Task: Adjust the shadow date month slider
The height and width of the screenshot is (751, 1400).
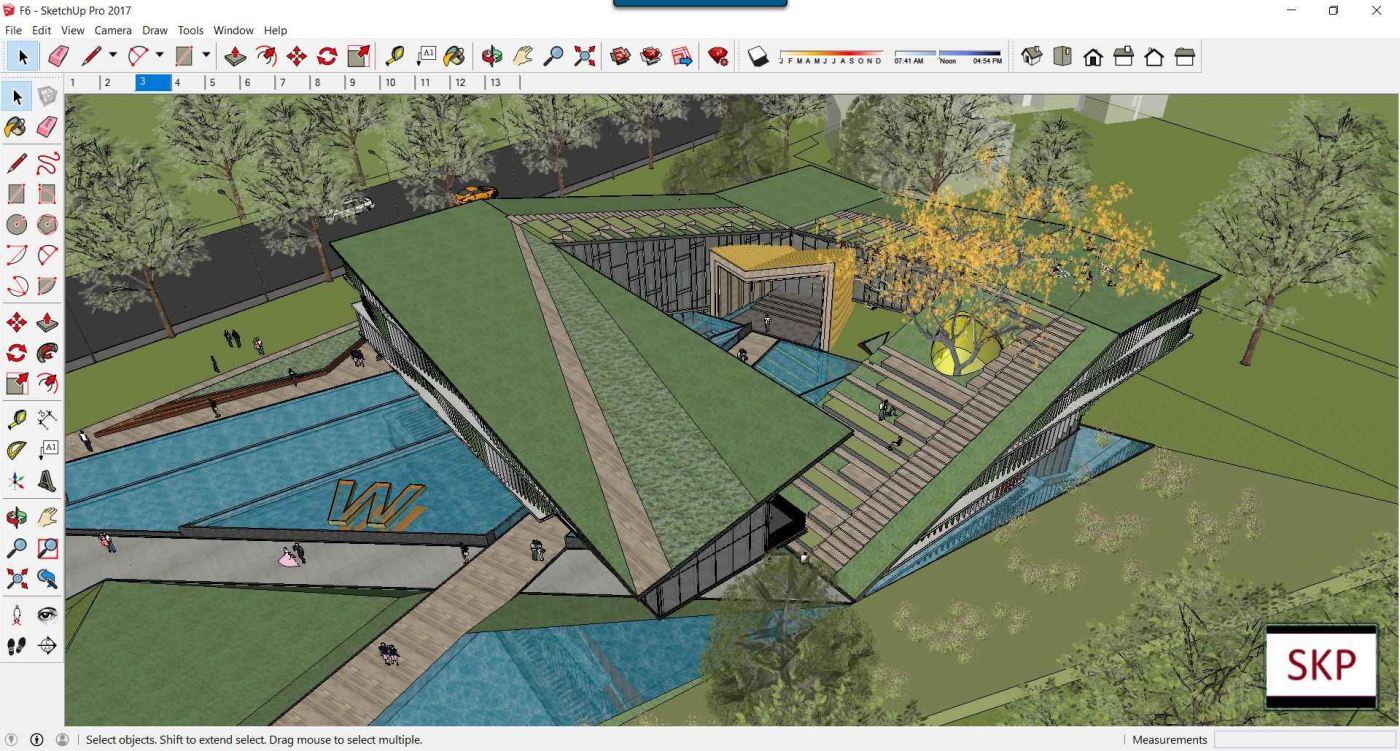Action: pos(831,53)
